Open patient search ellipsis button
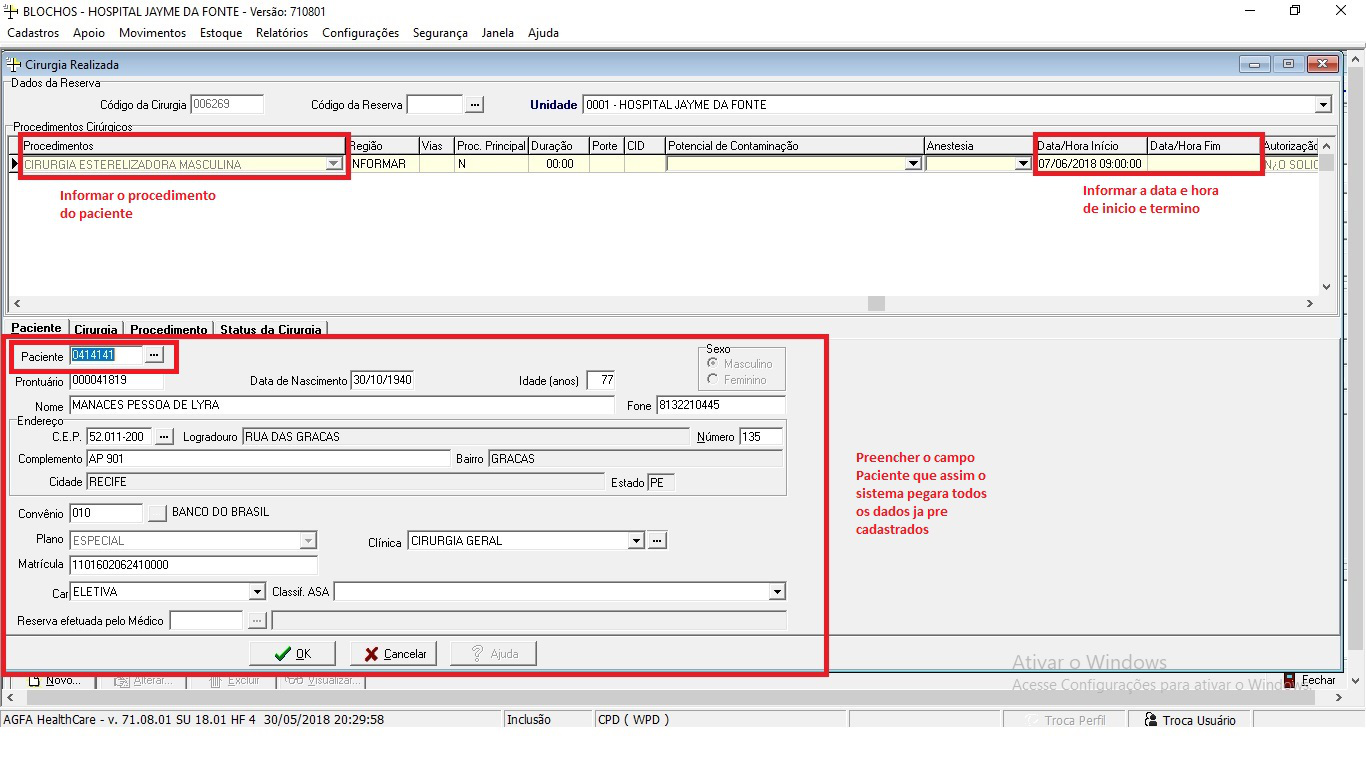Viewport: 1366px width, 768px height. (154, 355)
